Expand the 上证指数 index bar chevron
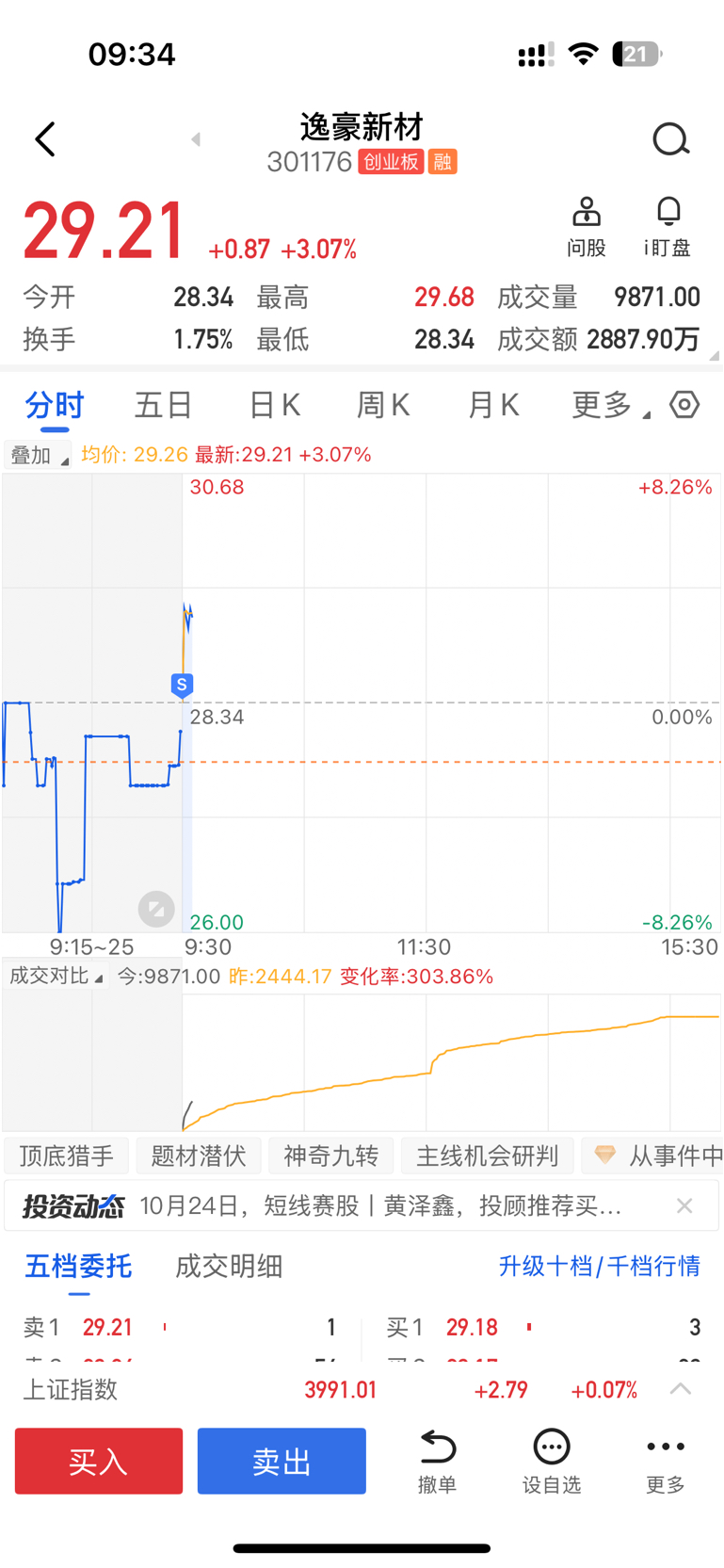The width and height of the screenshot is (724, 1568). [x=681, y=1389]
